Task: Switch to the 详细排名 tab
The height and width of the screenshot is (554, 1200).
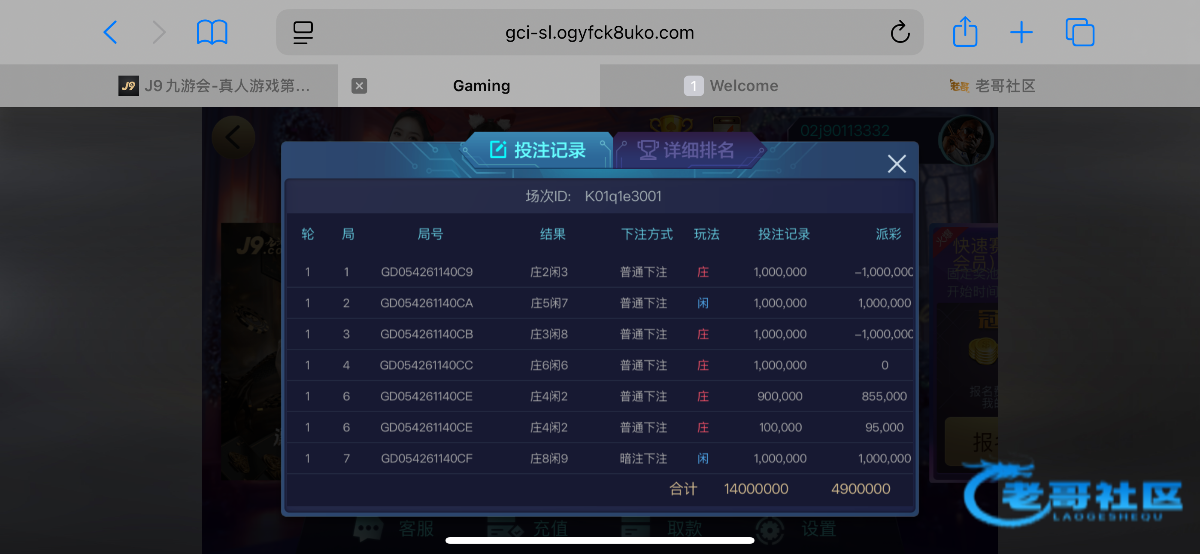Action: (688, 151)
